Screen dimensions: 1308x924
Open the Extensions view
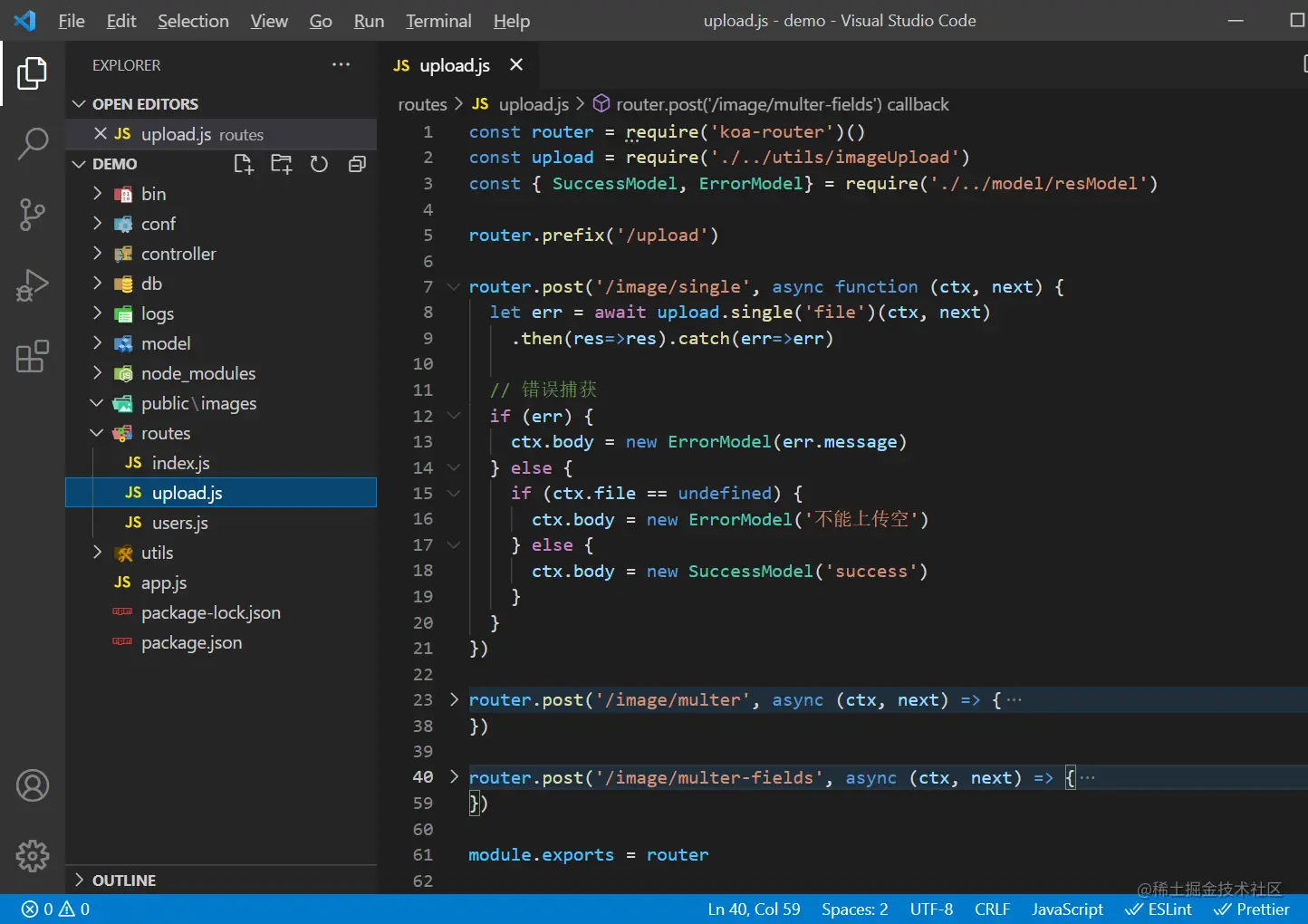coord(33,357)
